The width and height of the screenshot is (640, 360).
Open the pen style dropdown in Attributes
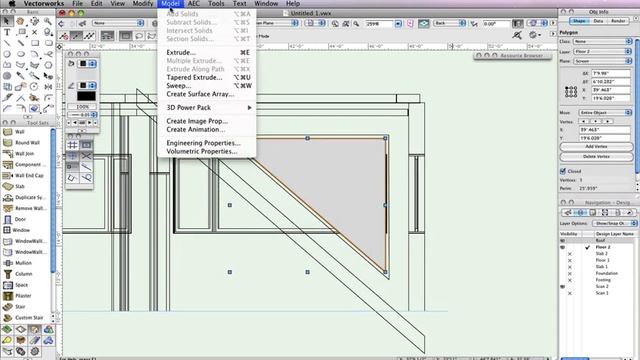tap(87, 85)
